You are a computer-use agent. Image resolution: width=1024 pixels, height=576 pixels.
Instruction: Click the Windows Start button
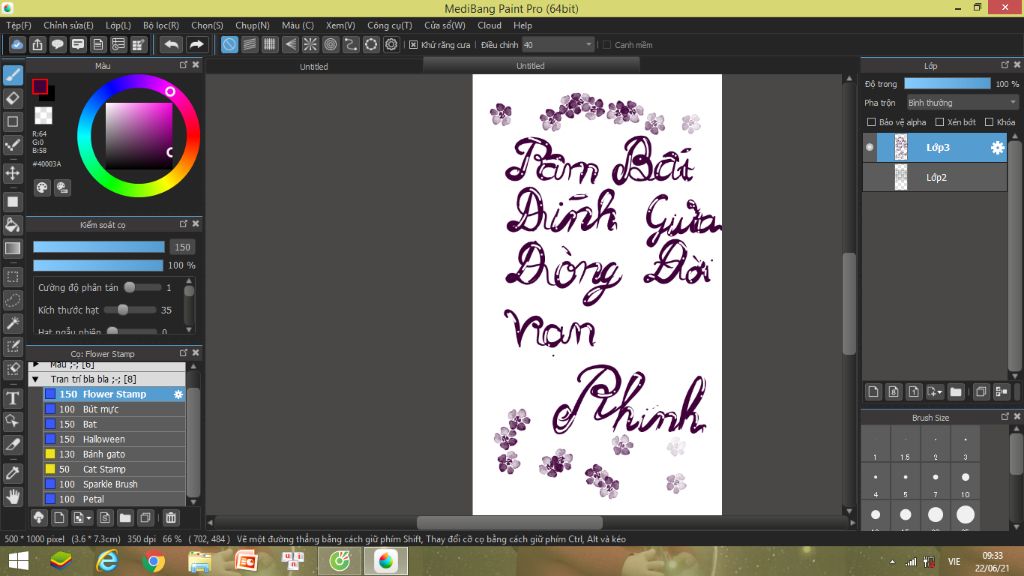coord(18,561)
